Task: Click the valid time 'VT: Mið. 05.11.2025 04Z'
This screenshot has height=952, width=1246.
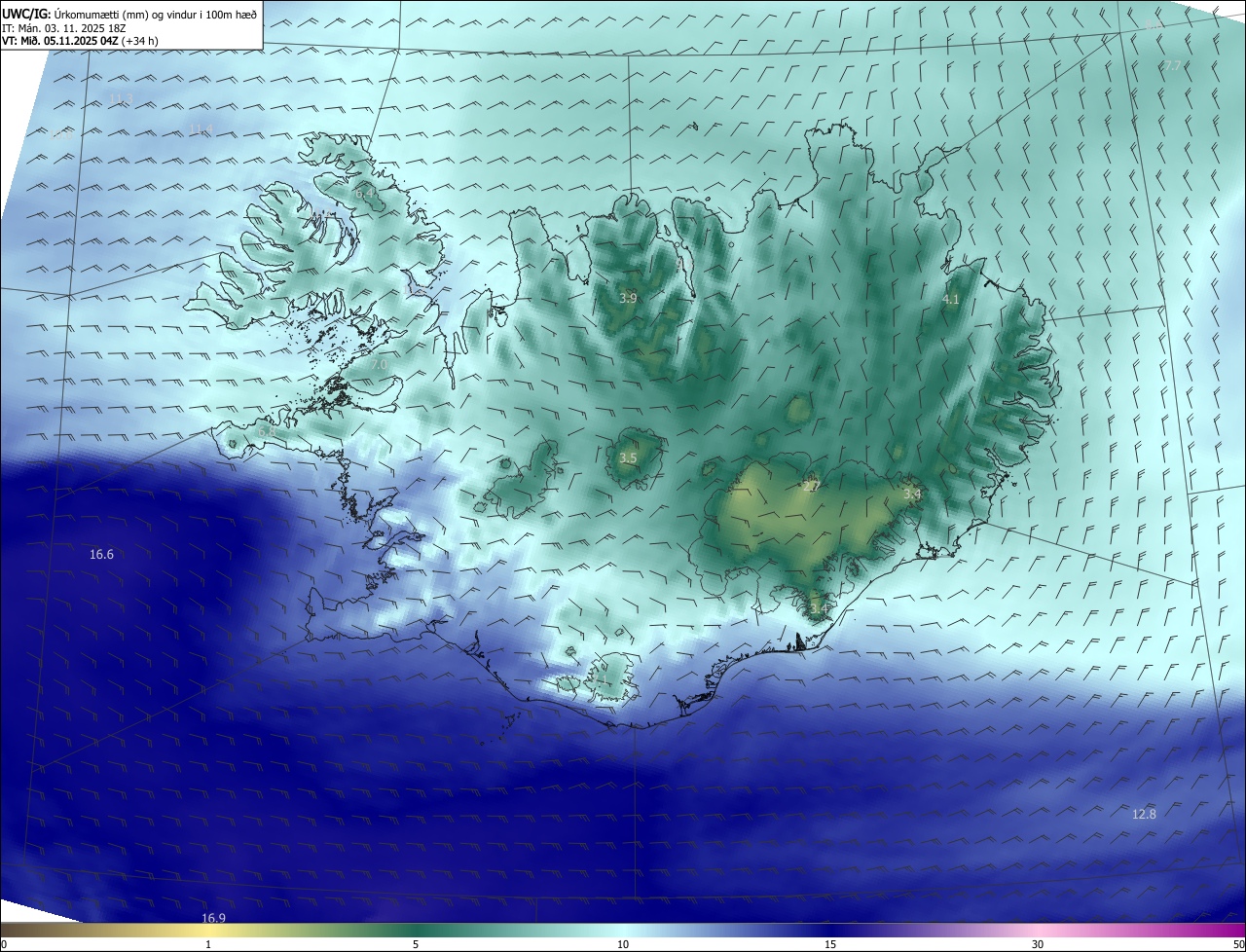Action: 60,41
